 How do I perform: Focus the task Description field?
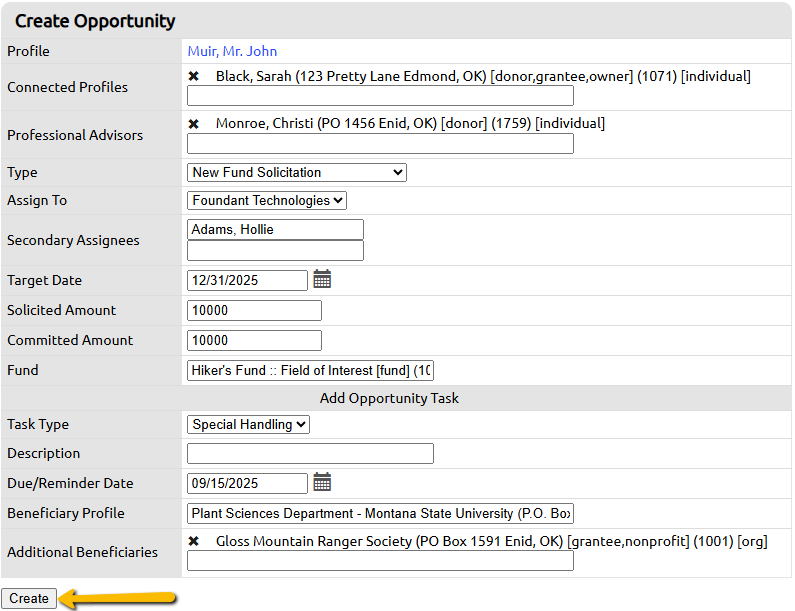click(x=310, y=453)
